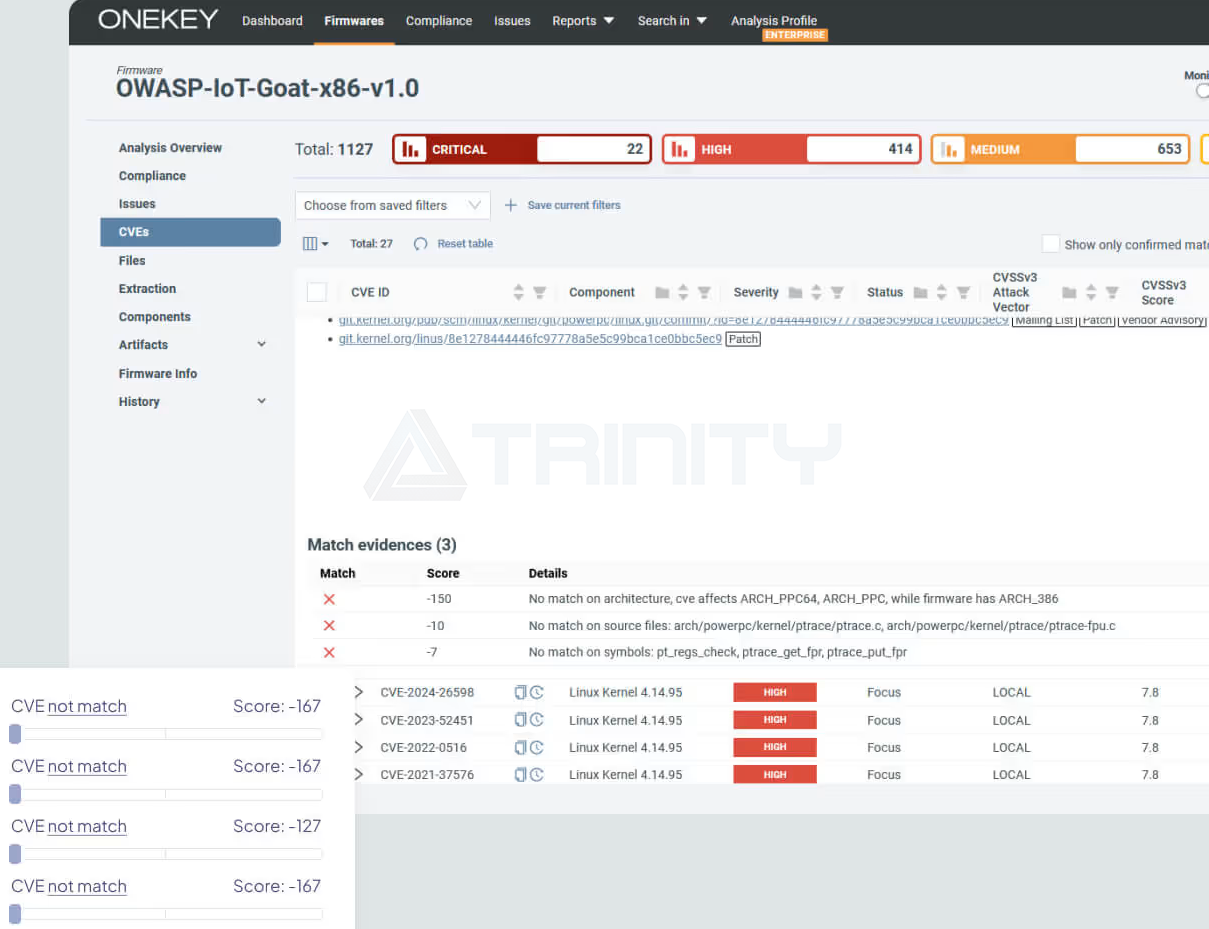Viewport: 1209px width, 929px height.
Task: Click the first 'not match' link in the score panel
Action: 87,707
